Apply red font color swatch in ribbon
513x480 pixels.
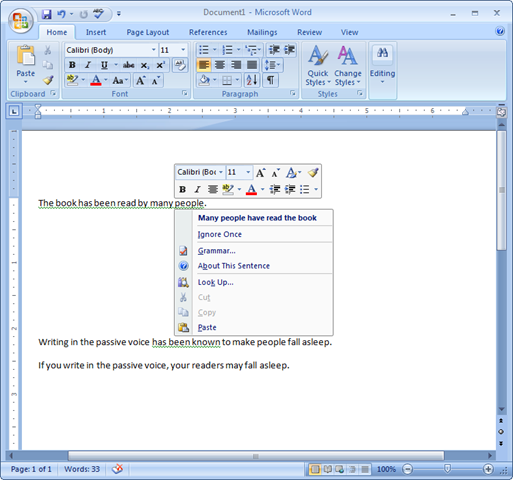point(96,80)
